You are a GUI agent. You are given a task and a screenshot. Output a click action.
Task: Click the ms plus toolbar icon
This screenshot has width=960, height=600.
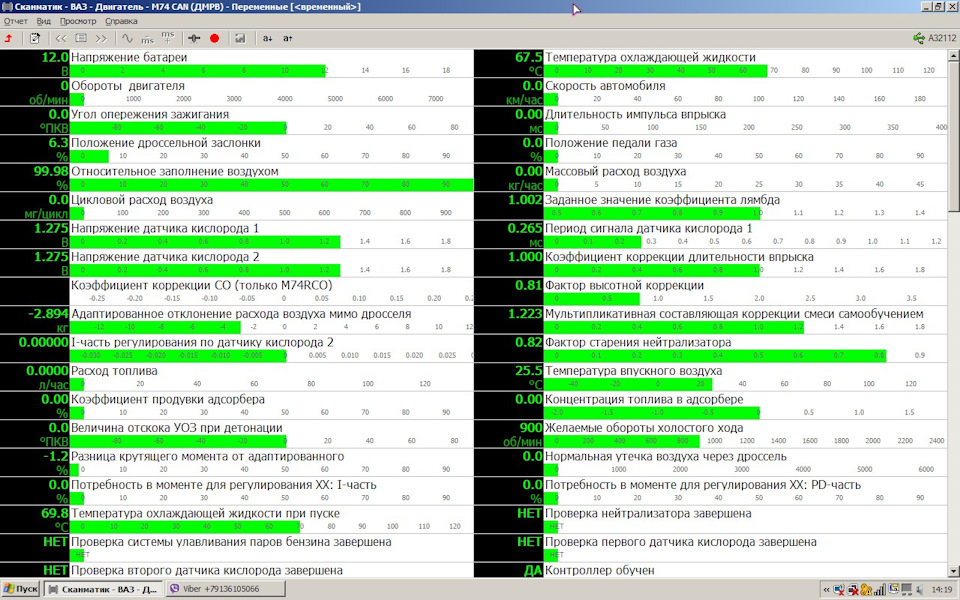pos(168,38)
